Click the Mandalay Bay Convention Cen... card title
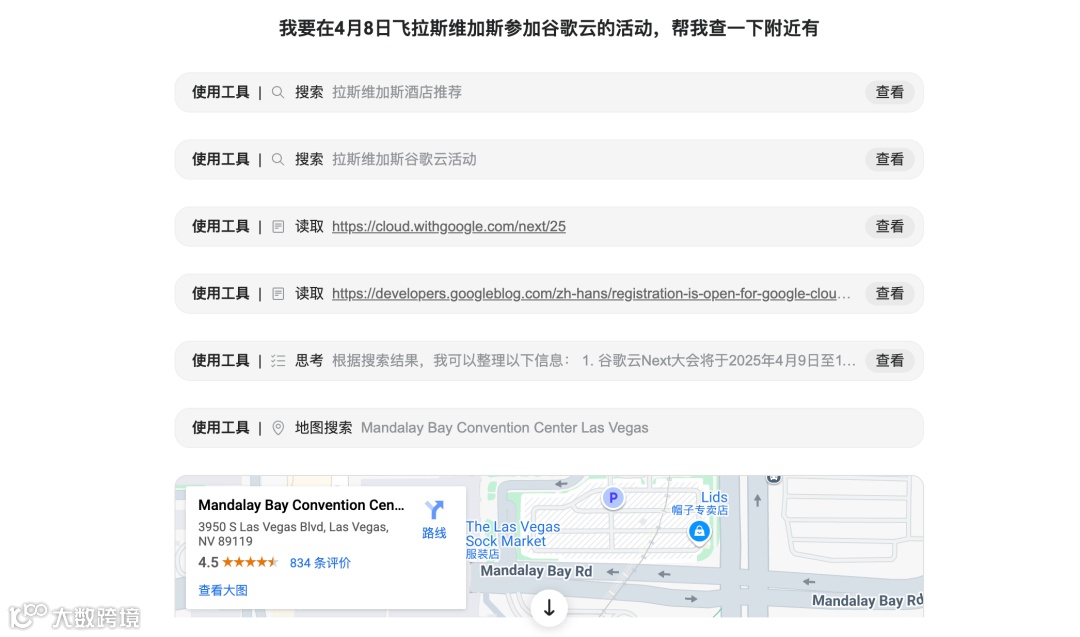Screen dimensions: 1080x637 click(x=301, y=505)
